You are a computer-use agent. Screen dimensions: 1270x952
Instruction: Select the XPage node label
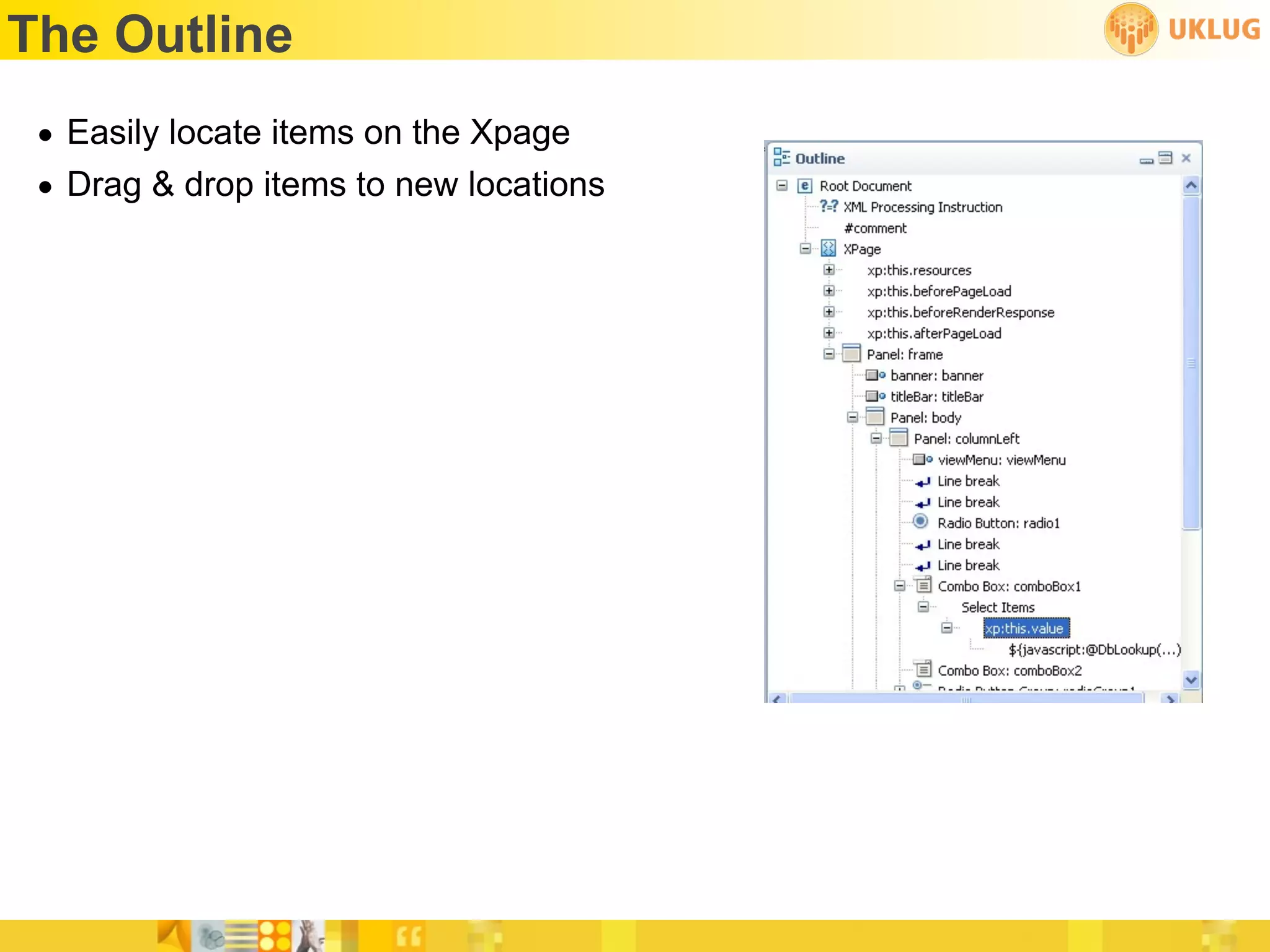(862, 249)
